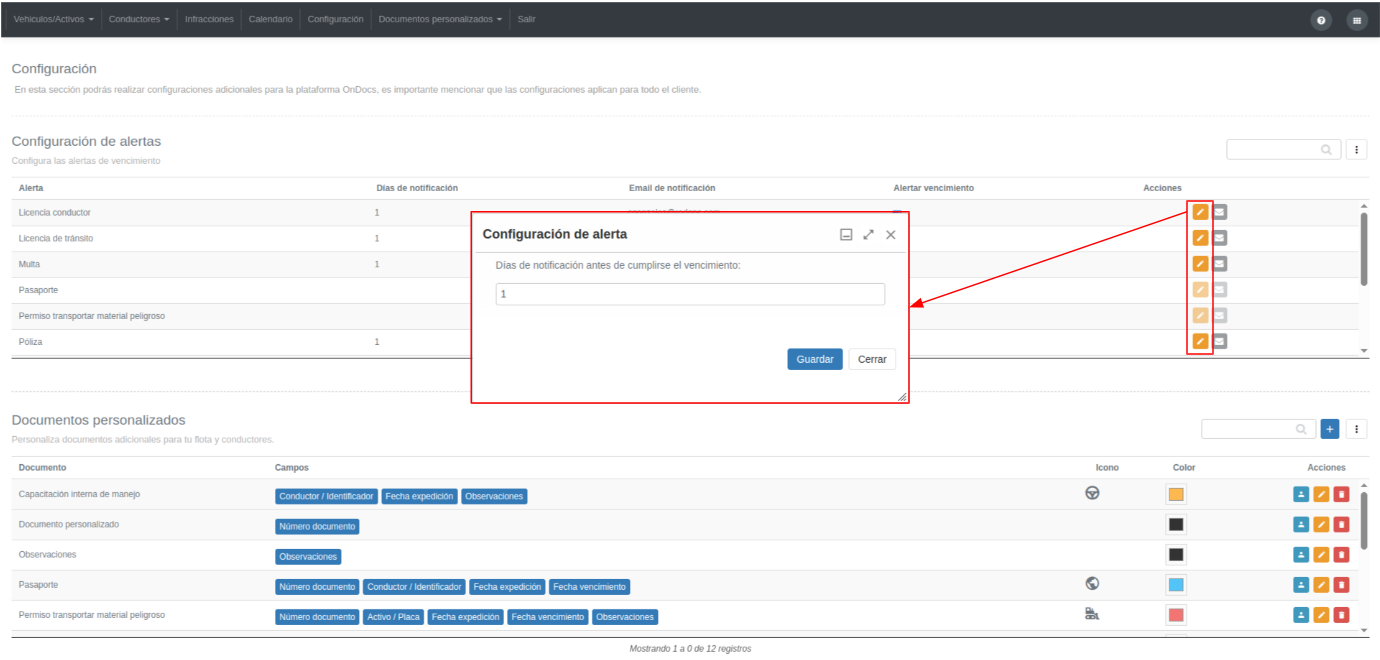Open black color swatch for Documento personalizado
The width and height of the screenshot is (1380, 660).
coord(1176,525)
